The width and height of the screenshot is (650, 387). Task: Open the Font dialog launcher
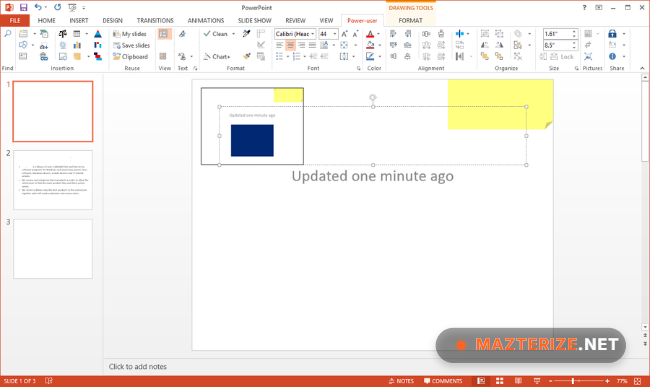(x=359, y=68)
